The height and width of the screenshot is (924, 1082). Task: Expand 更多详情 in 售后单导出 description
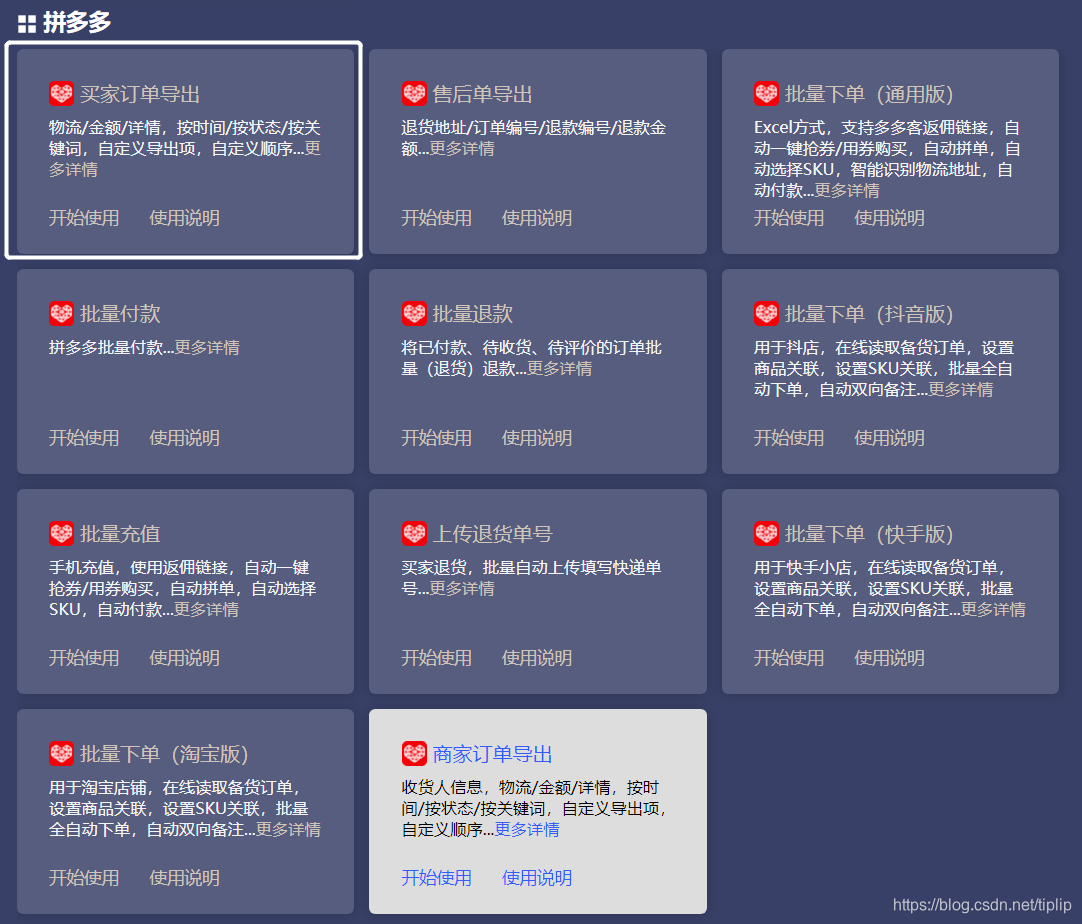pos(462,149)
